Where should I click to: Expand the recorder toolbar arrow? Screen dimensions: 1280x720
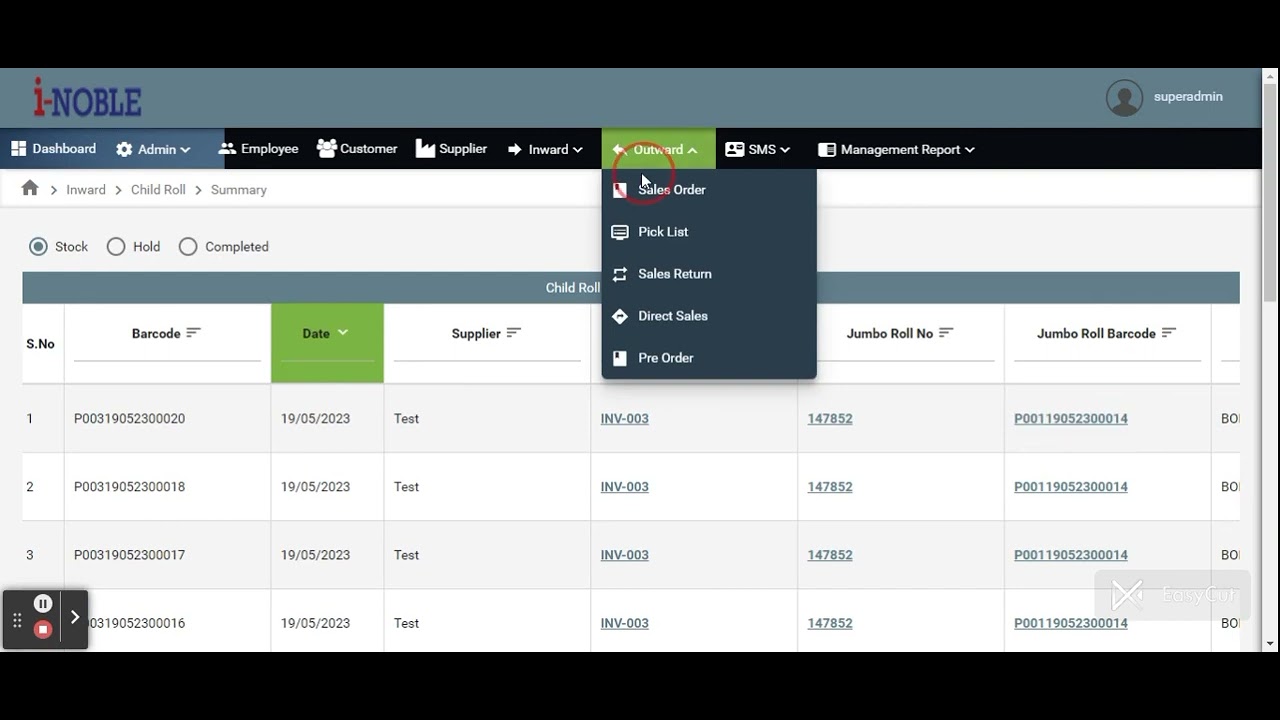click(75, 618)
